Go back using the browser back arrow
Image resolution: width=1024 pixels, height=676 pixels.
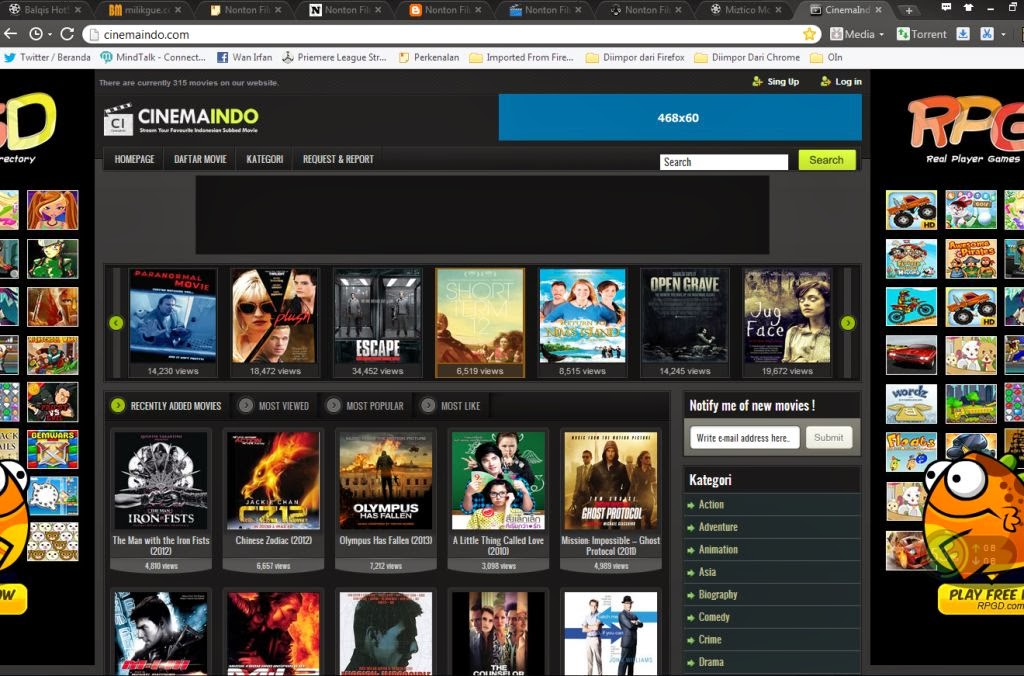pyautogui.click(x=10, y=33)
